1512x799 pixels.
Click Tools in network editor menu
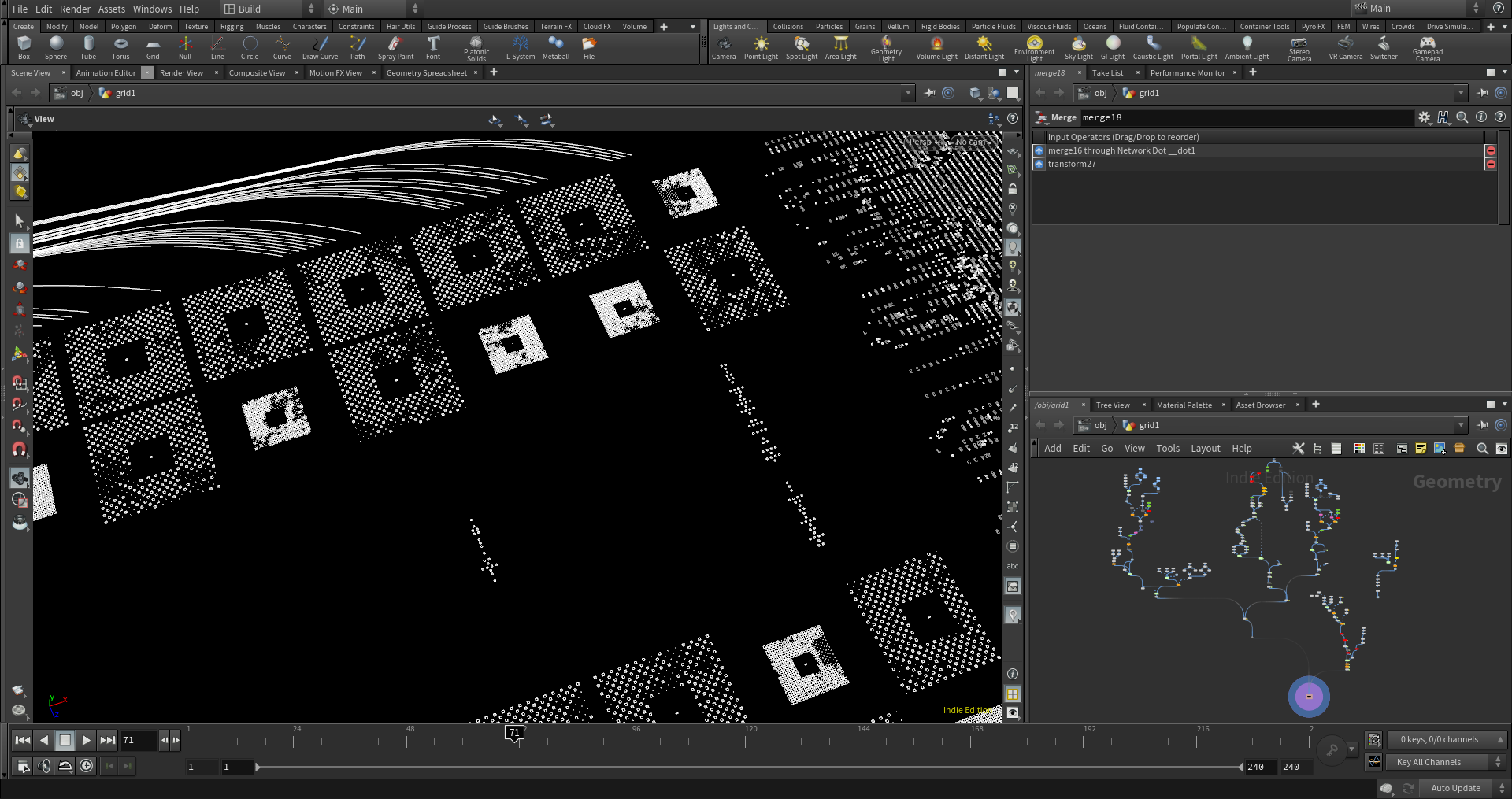click(1168, 448)
